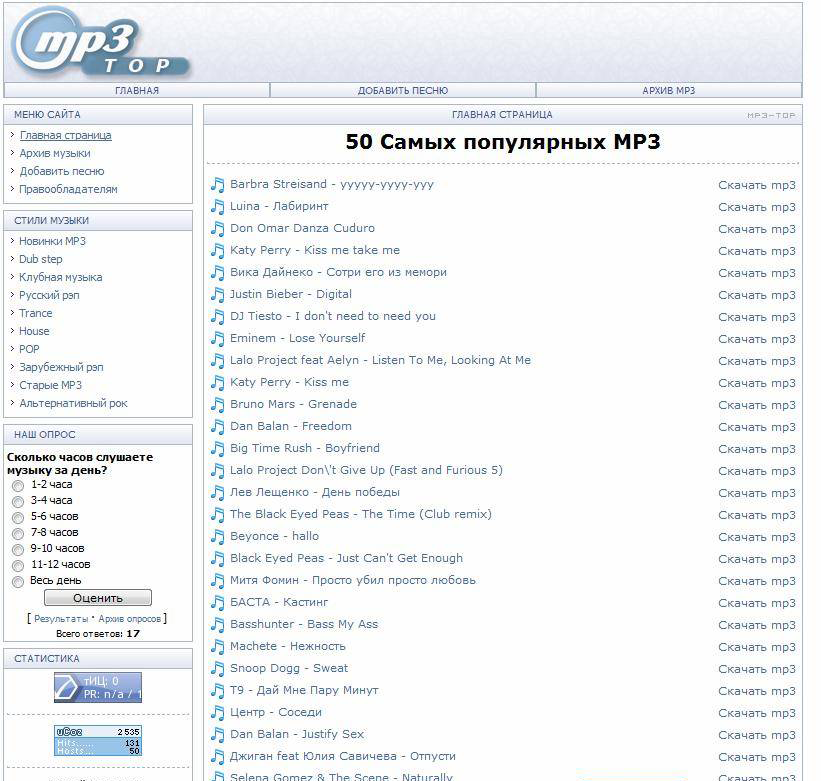Download mp3 for Barbra Streisand song

(757, 185)
